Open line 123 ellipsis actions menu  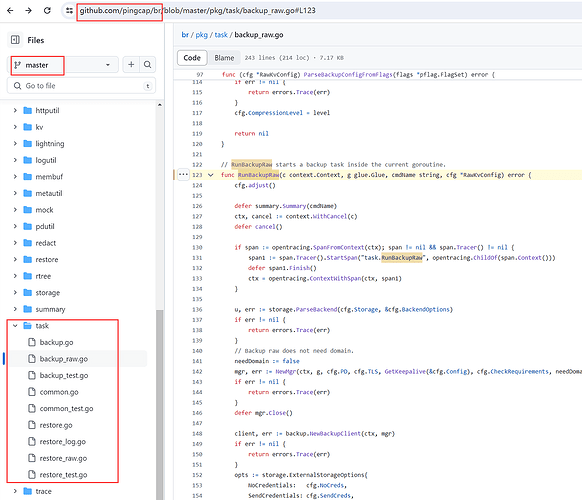[x=183, y=174]
